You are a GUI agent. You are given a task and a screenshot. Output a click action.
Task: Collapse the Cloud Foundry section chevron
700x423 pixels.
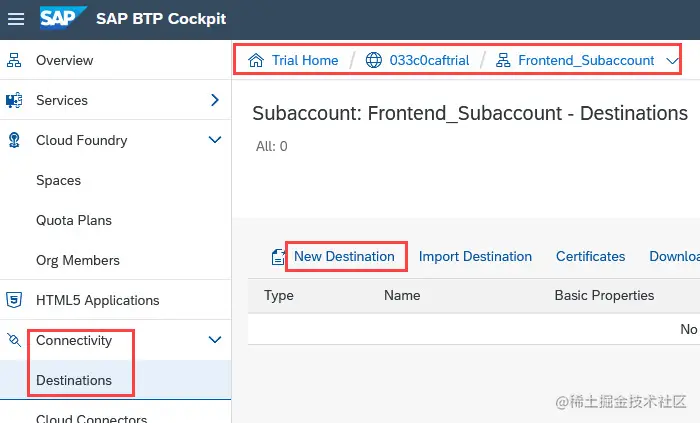pos(215,140)
